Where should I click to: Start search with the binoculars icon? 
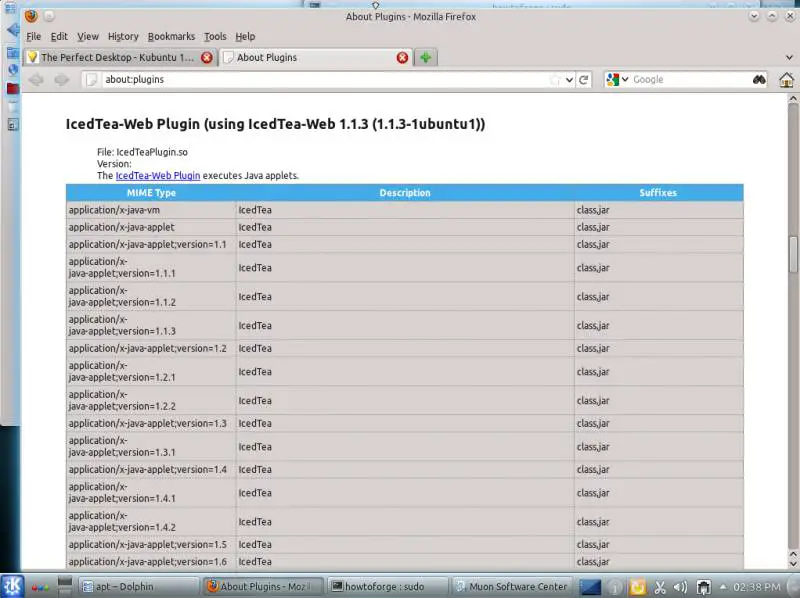click(x=759, y=80)
